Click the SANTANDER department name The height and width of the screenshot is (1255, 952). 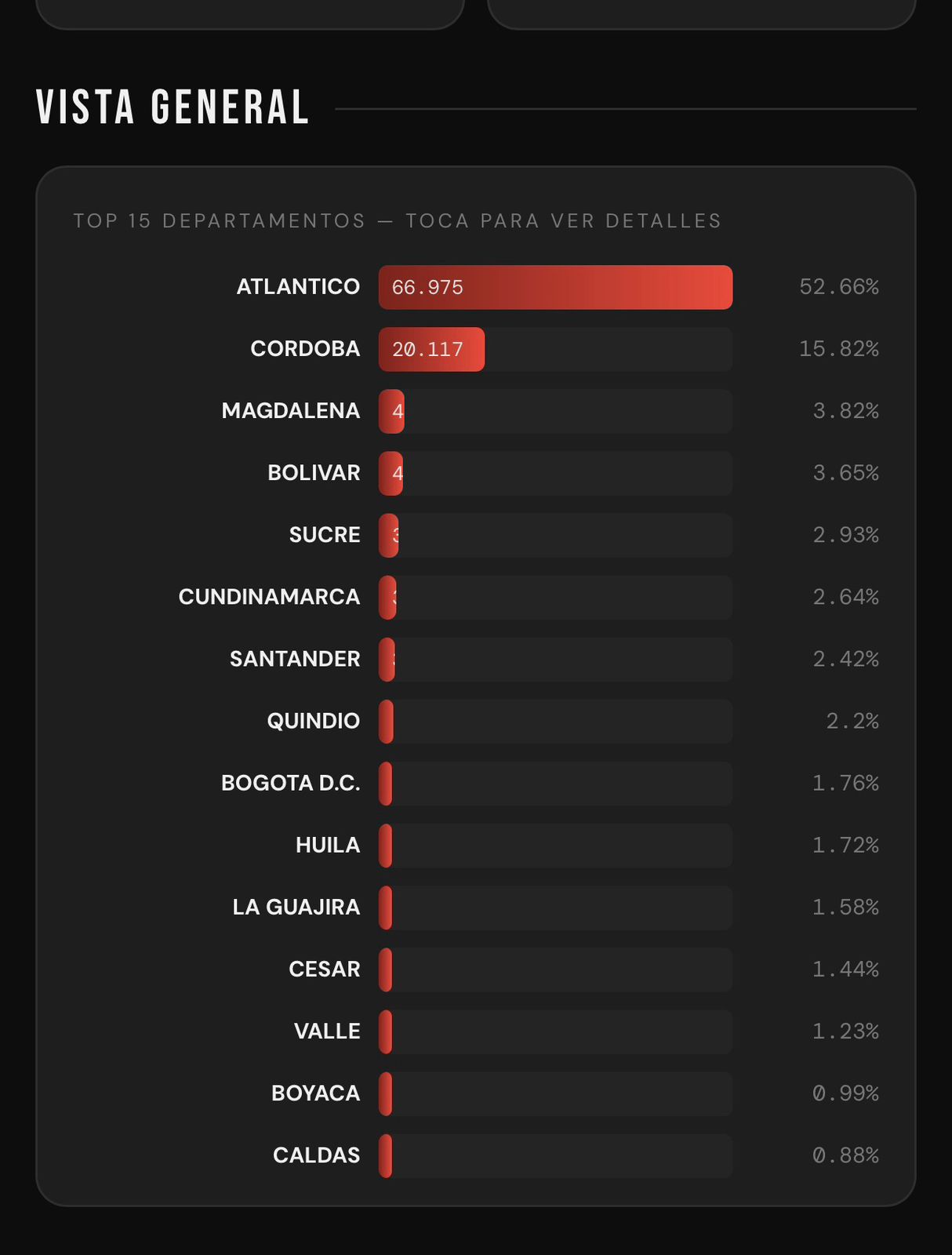click(x=295, y=659)
